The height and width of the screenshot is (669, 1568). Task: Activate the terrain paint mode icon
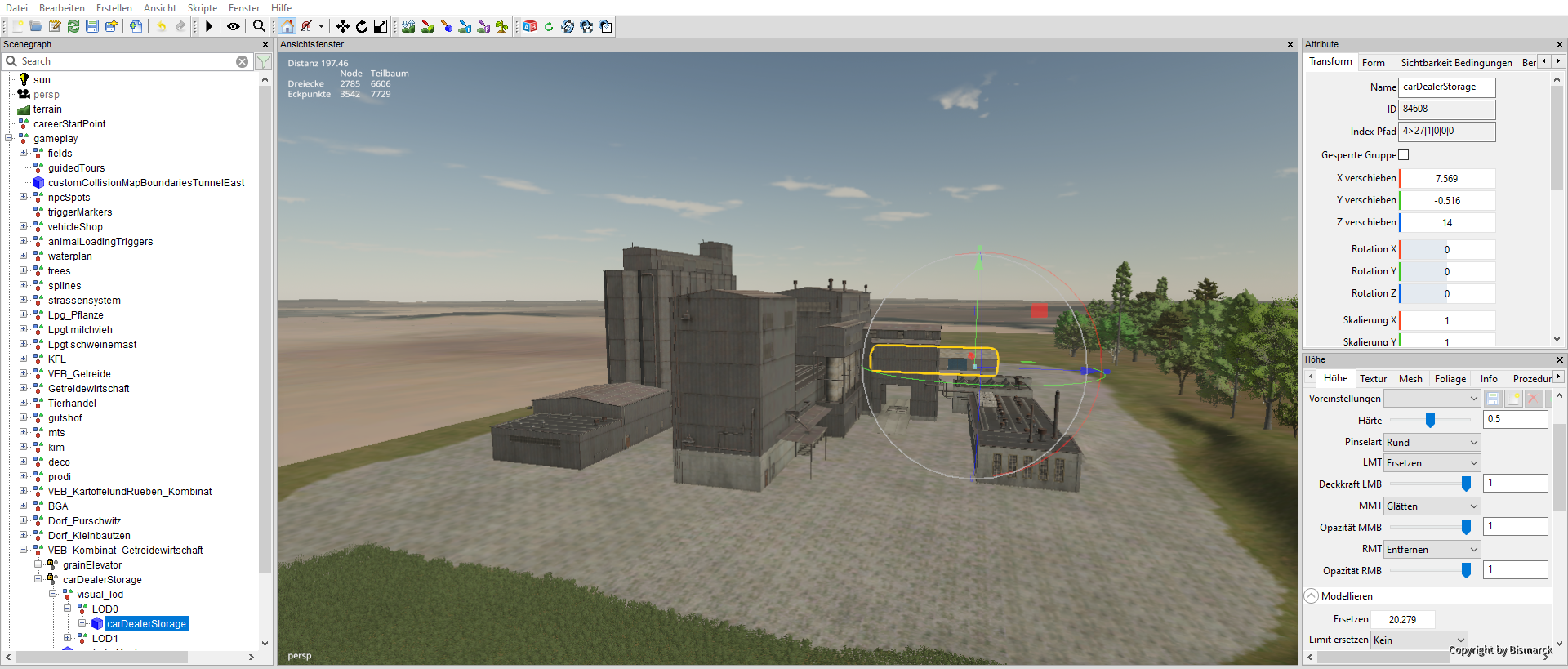427,26
